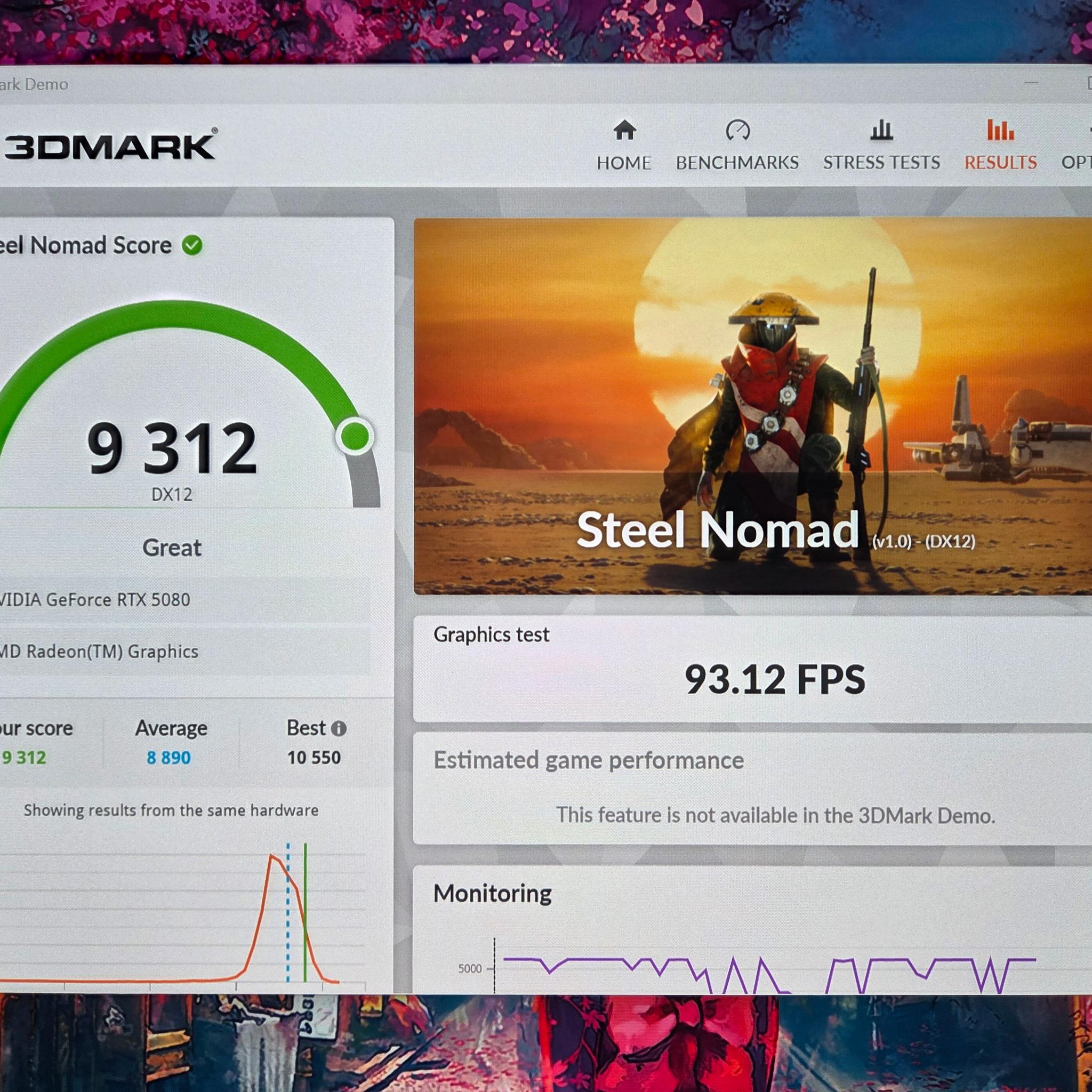The height and width of the screenshot is (1092, 1092).
Task: Click the green gauge end knob
Action: pyautogui.click(x=355, y=436)
